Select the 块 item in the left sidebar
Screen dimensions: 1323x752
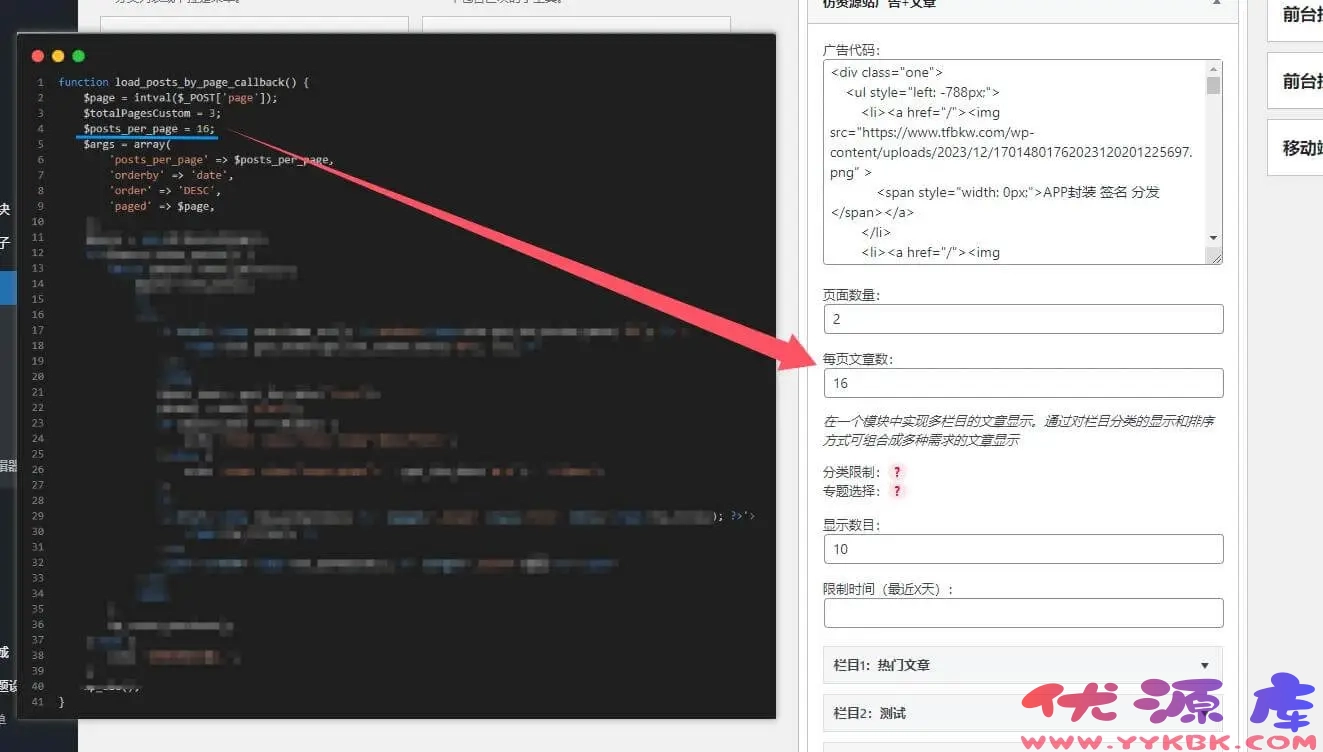tap(6, 209)
